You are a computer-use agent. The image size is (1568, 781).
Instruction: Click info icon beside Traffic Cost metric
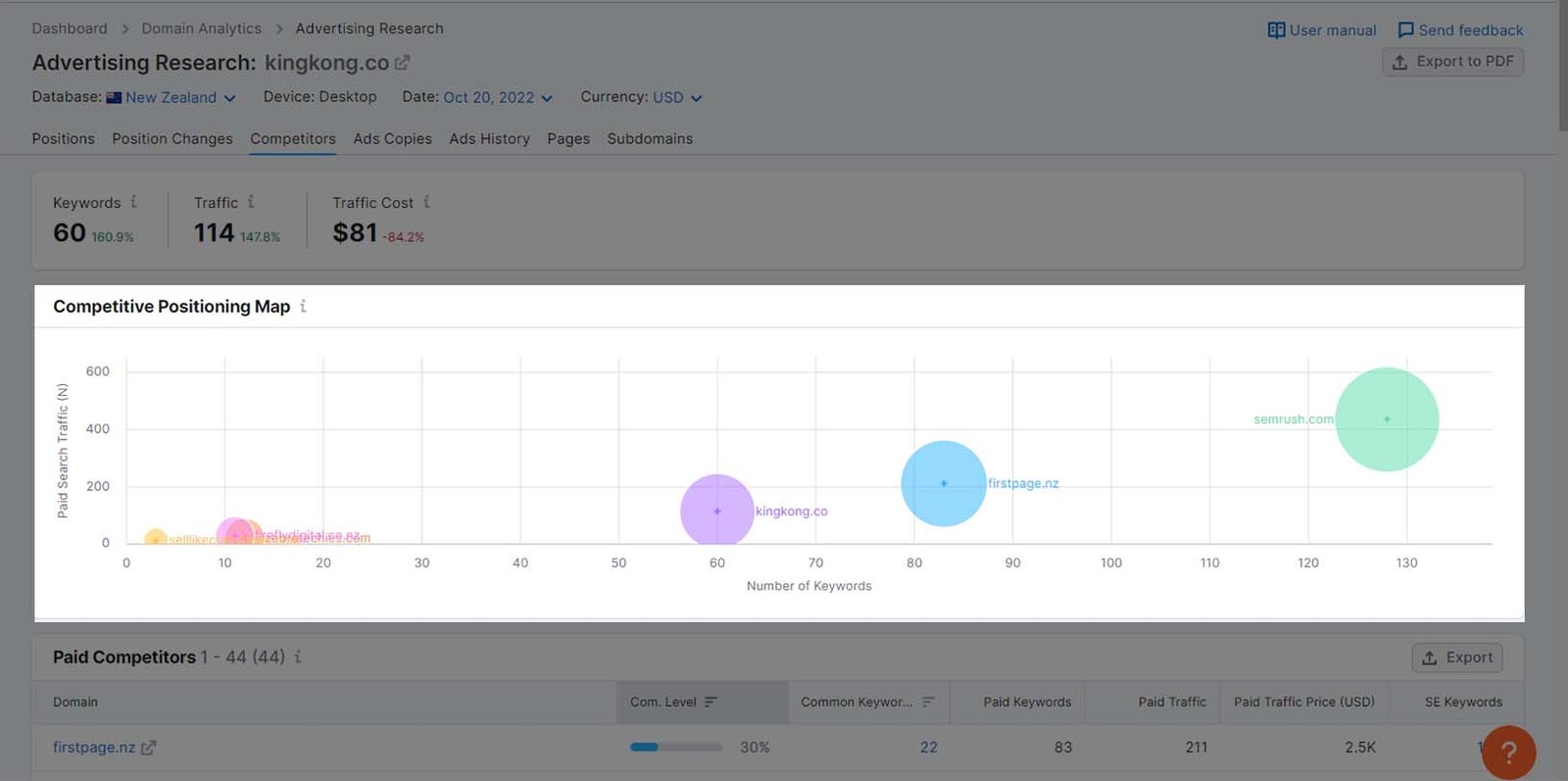[426, 202]
